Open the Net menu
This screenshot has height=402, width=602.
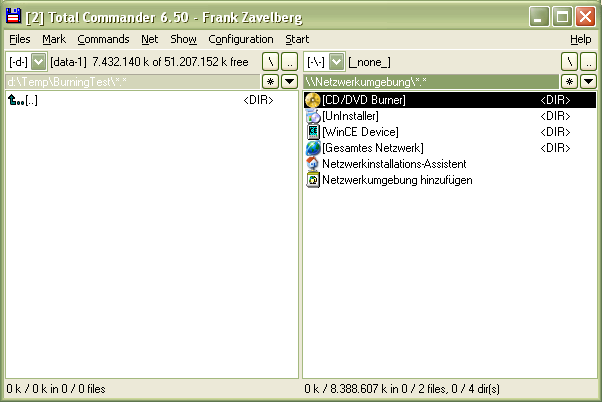click(150, 39)
